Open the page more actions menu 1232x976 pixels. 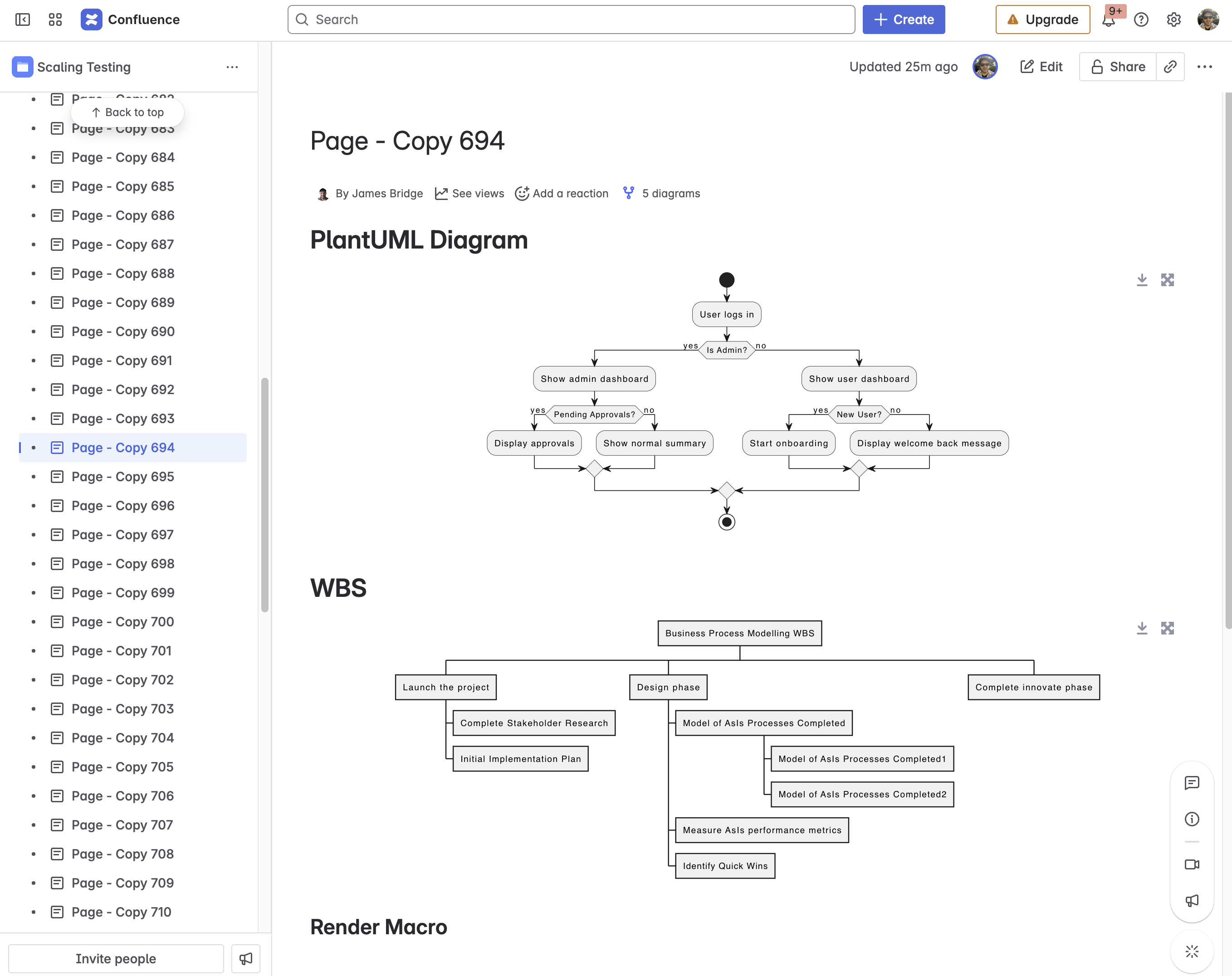point(1205,67)
